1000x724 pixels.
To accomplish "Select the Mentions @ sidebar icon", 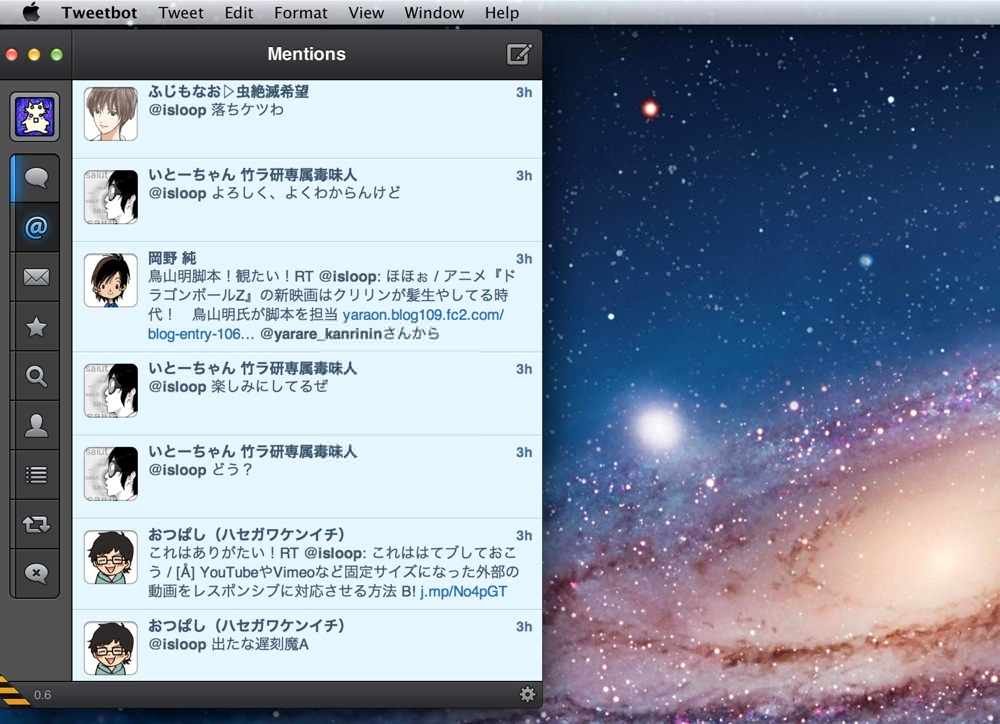I will click(36, 228).
